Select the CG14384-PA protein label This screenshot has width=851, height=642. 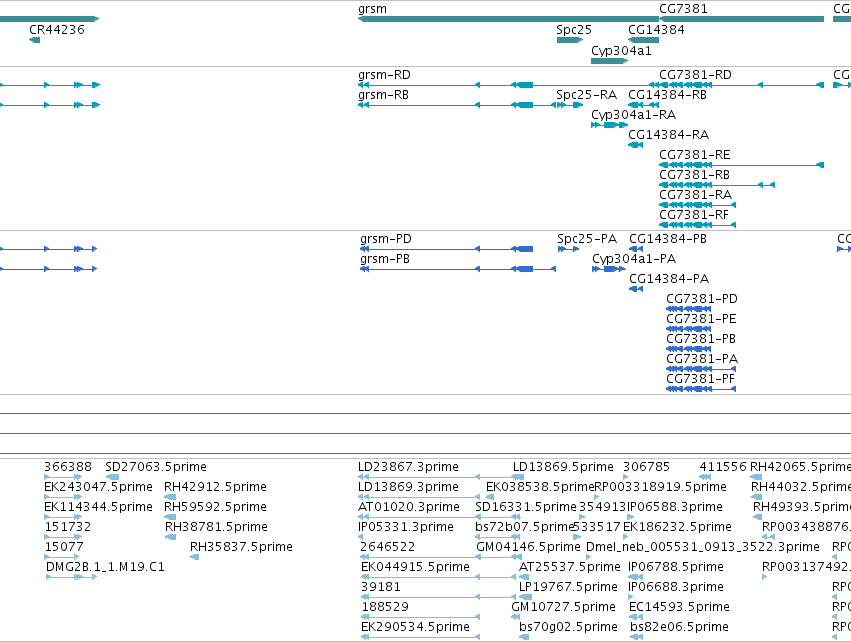pos(669,279)
